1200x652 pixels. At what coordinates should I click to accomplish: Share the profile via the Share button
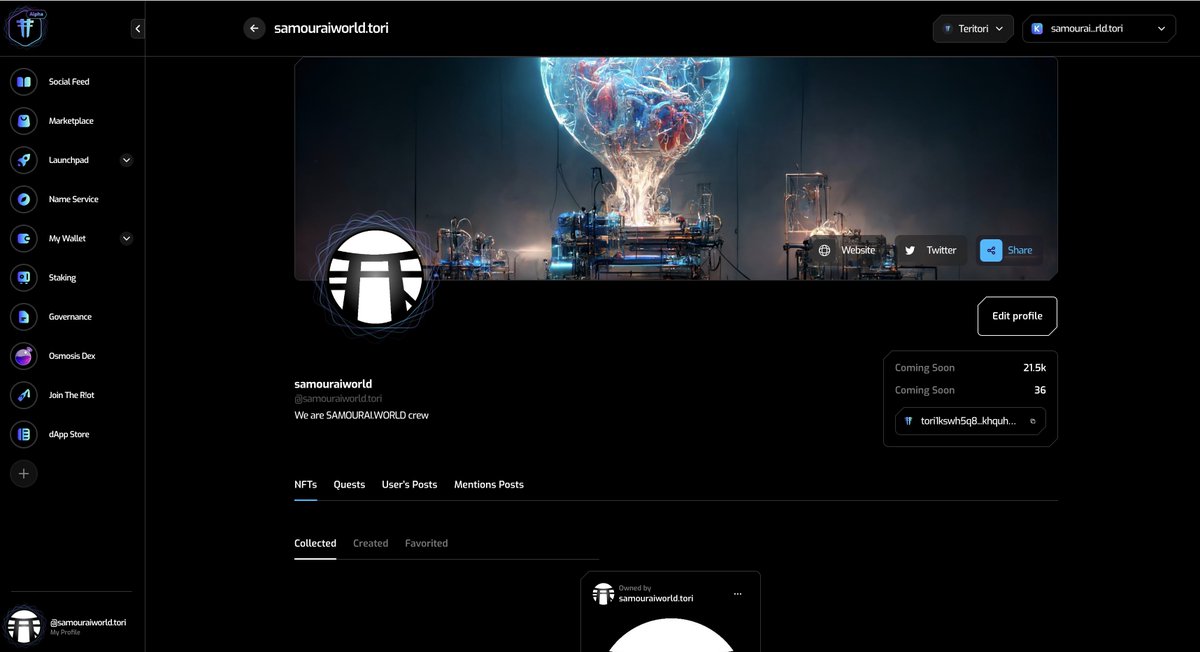click(1008, 250)
